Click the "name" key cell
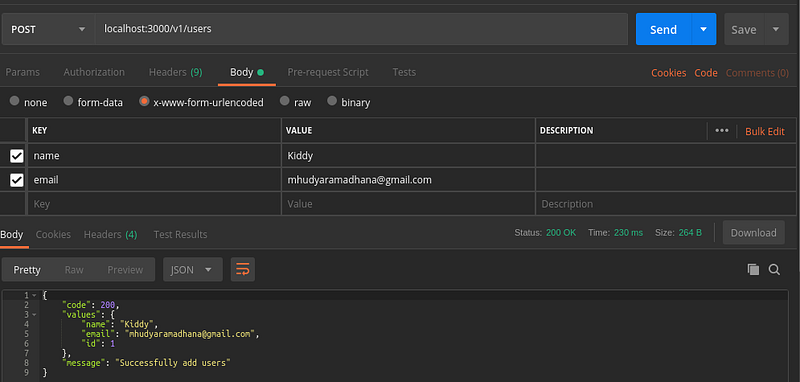The height and width of the screenshot is (382, 800). (x=154, y=156)
